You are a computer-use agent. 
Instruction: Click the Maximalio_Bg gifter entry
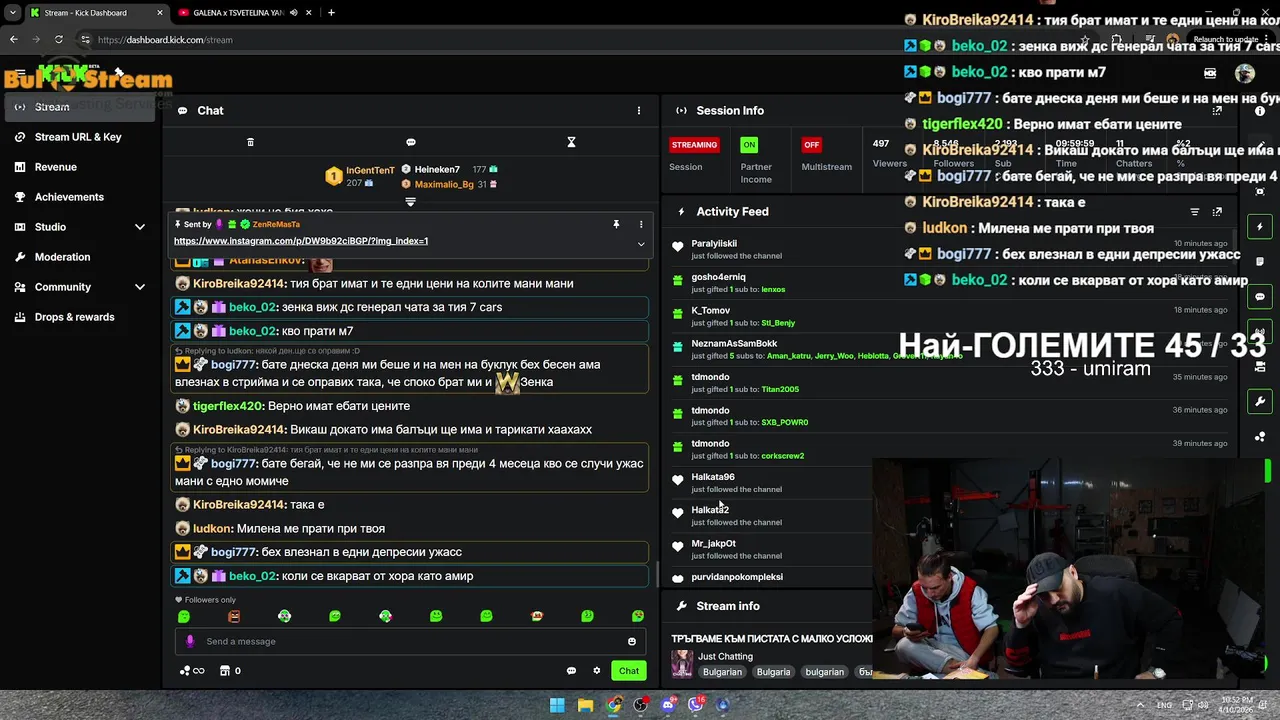[x=444, y=184]
